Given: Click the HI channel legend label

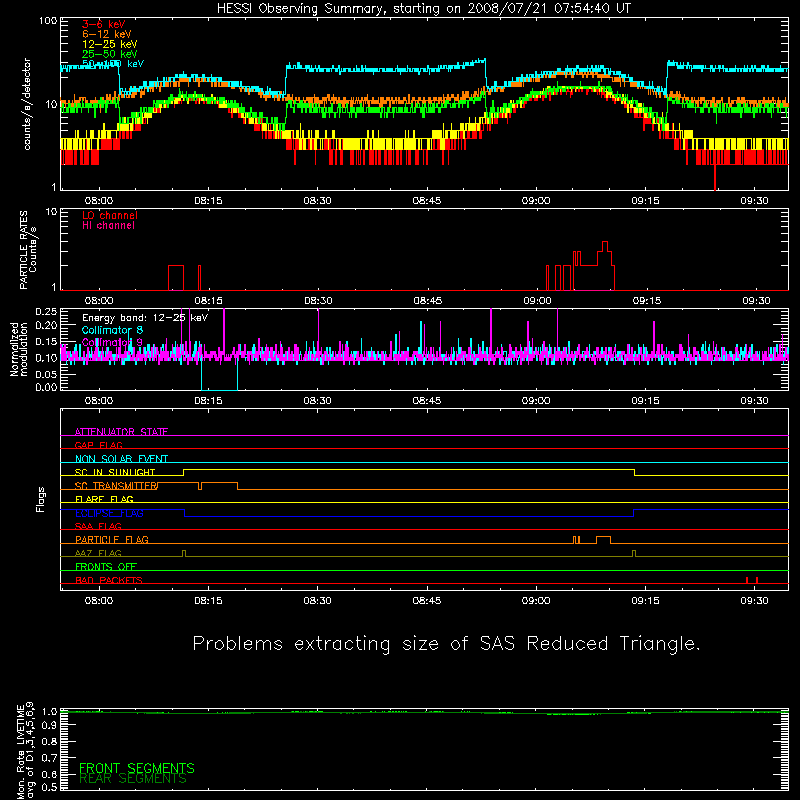Looking at the screenshot, I should 108,225.
